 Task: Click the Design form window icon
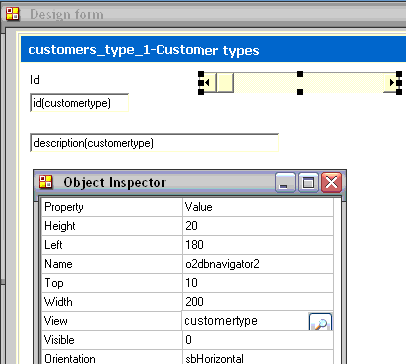[x=13, y=14]
